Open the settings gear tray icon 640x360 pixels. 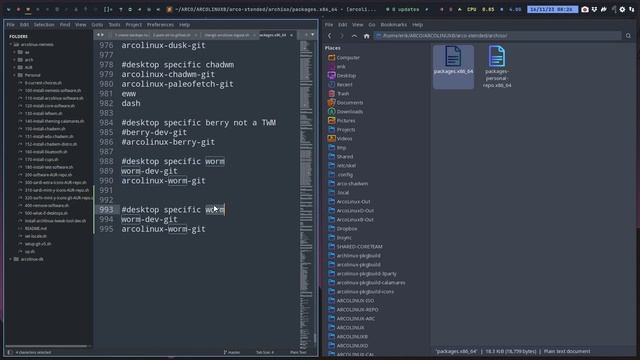point(622,9)
